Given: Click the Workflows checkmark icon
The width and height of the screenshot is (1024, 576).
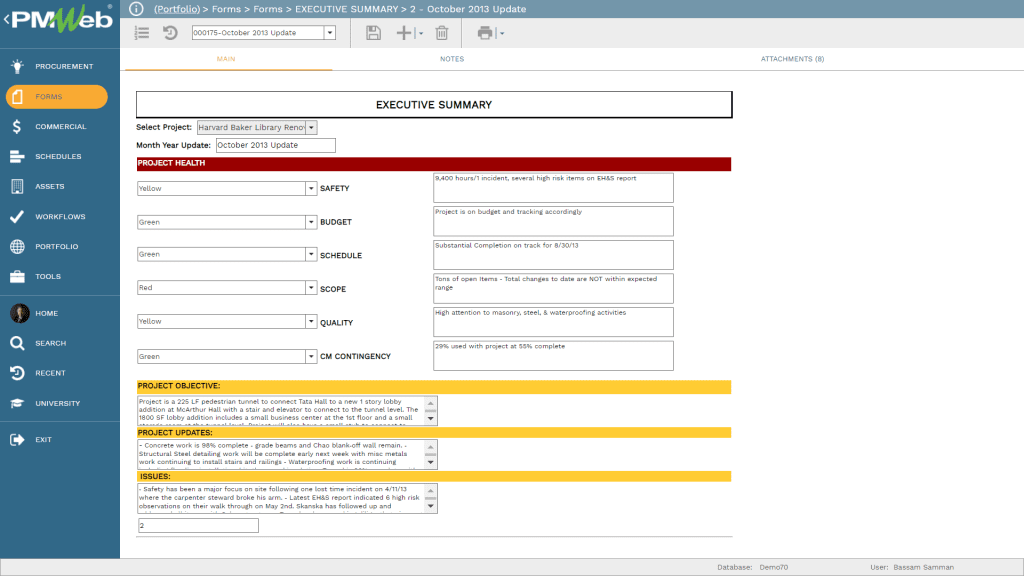Looking at the screenshot, I should 17,217.
